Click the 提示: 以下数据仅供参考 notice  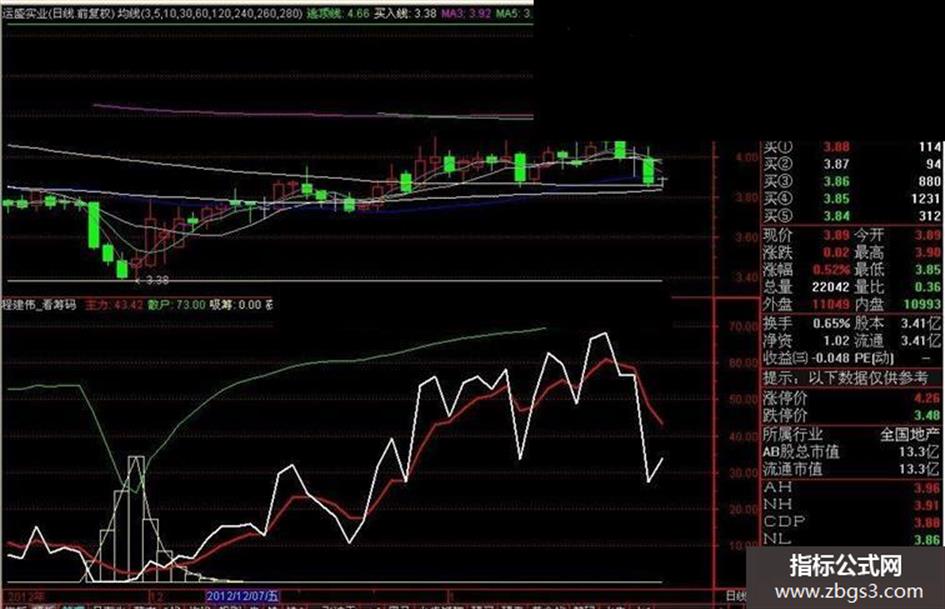coord(846,379)
